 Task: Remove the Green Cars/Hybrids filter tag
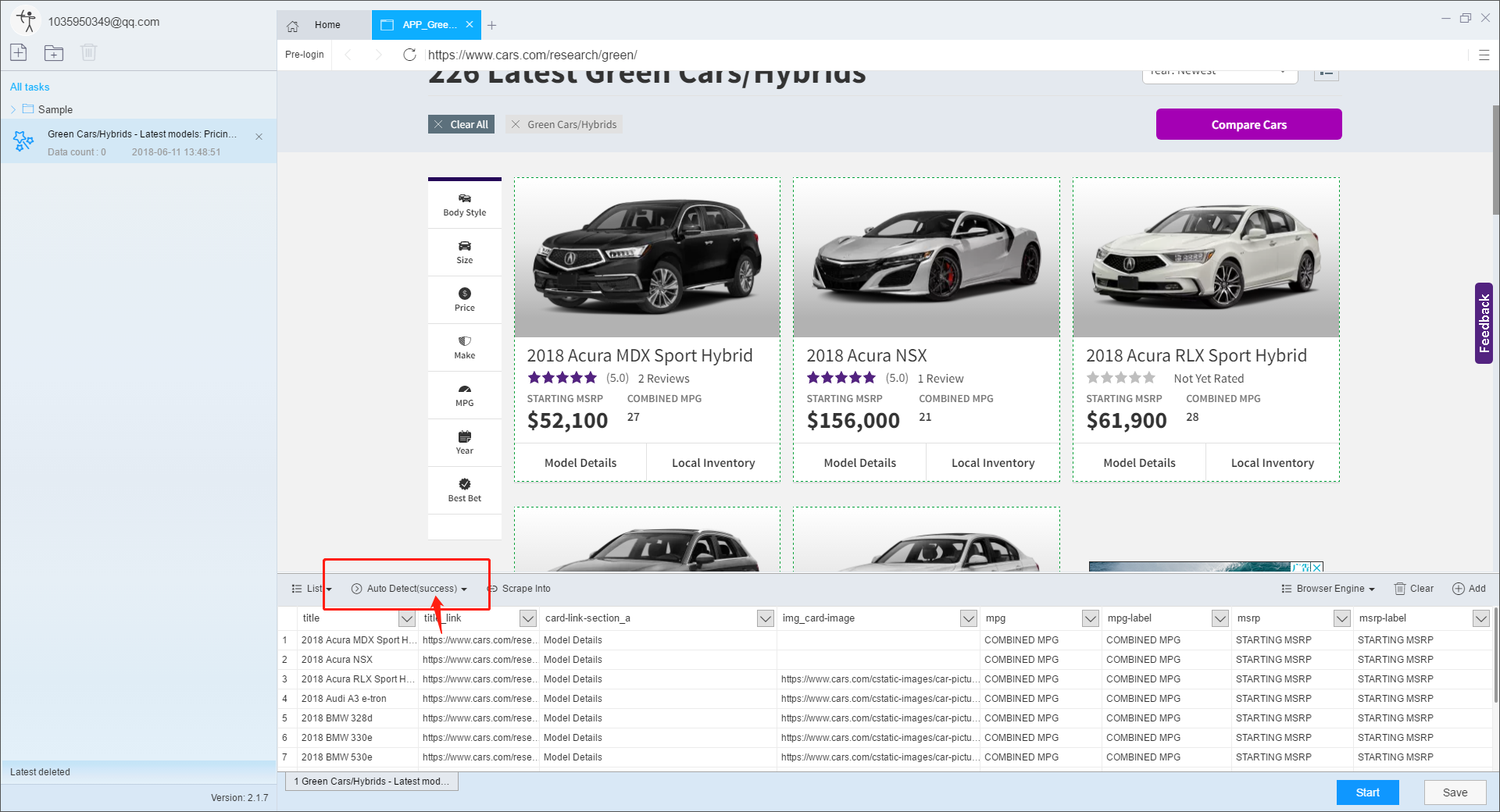point(516,124)
